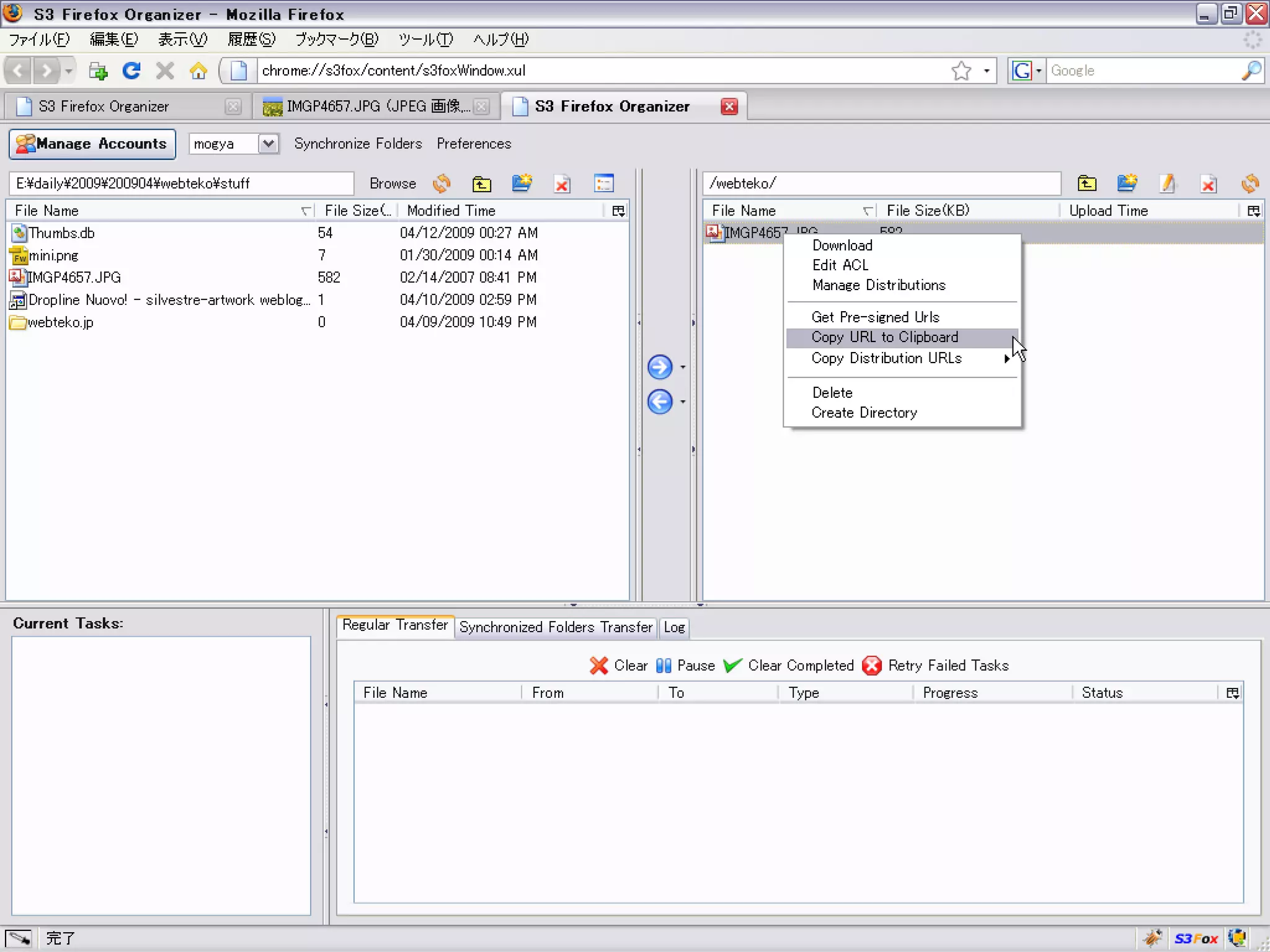
Task: Sort local files by Modified Time header
Action: point(500,211)
